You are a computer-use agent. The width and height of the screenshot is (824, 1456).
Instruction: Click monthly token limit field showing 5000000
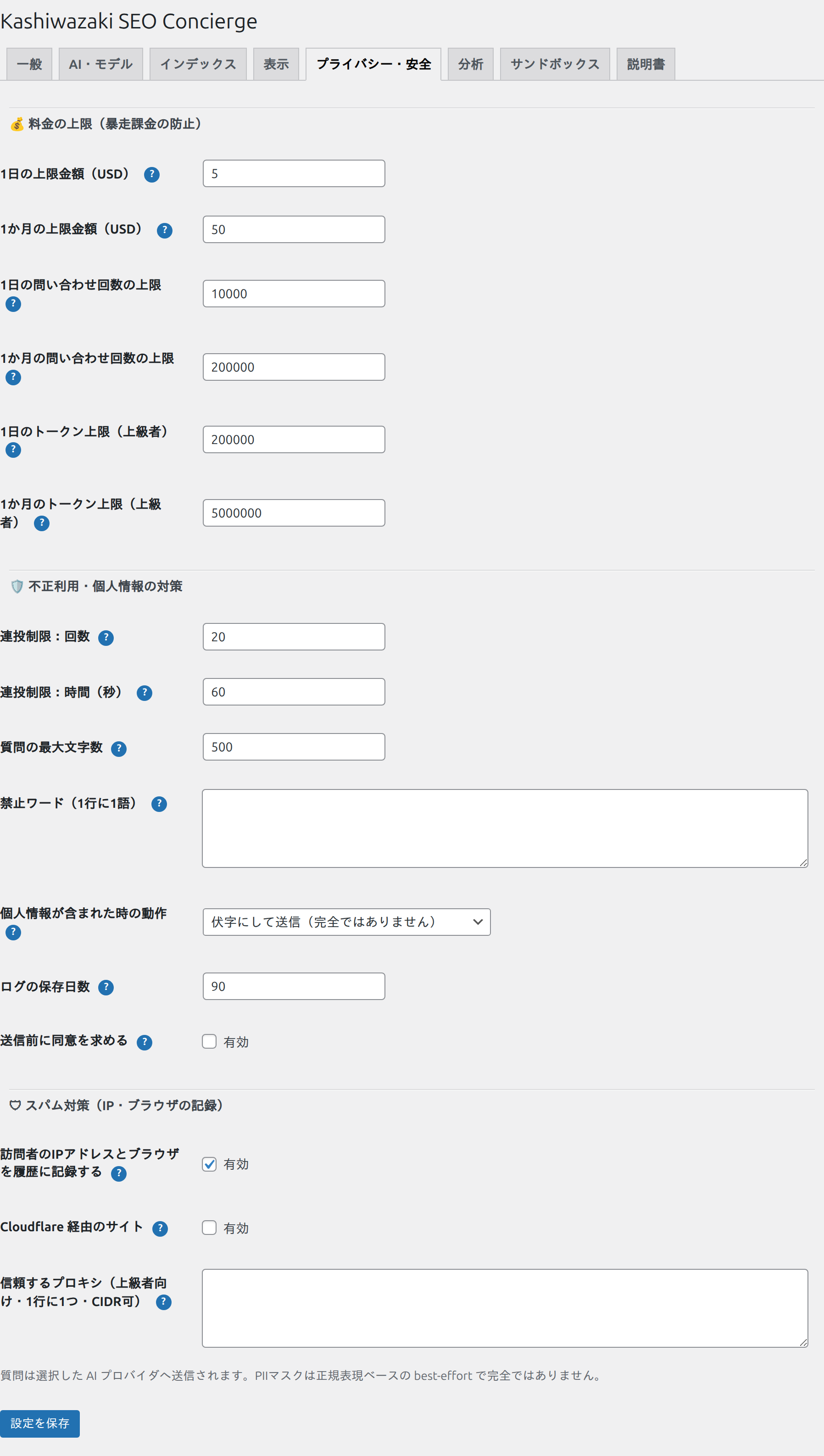click(294, 513)
